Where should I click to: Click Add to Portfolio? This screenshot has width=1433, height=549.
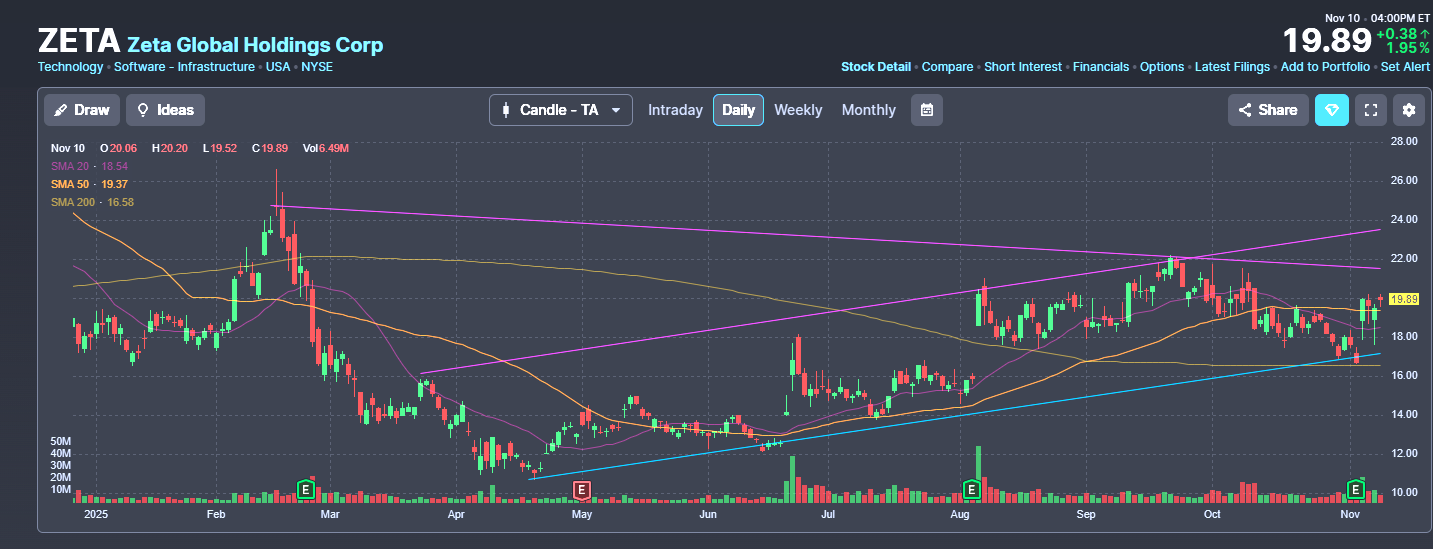click(1325, 67)
